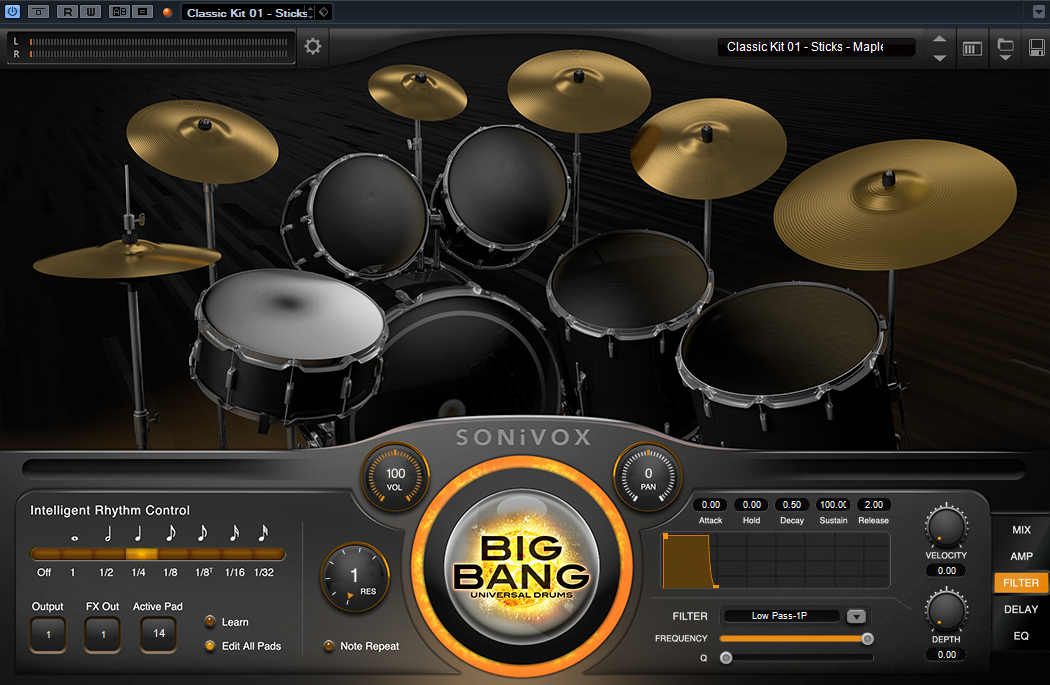Select 1/8 note rhythm division
1050x685 pixels.
coord(170,573)
